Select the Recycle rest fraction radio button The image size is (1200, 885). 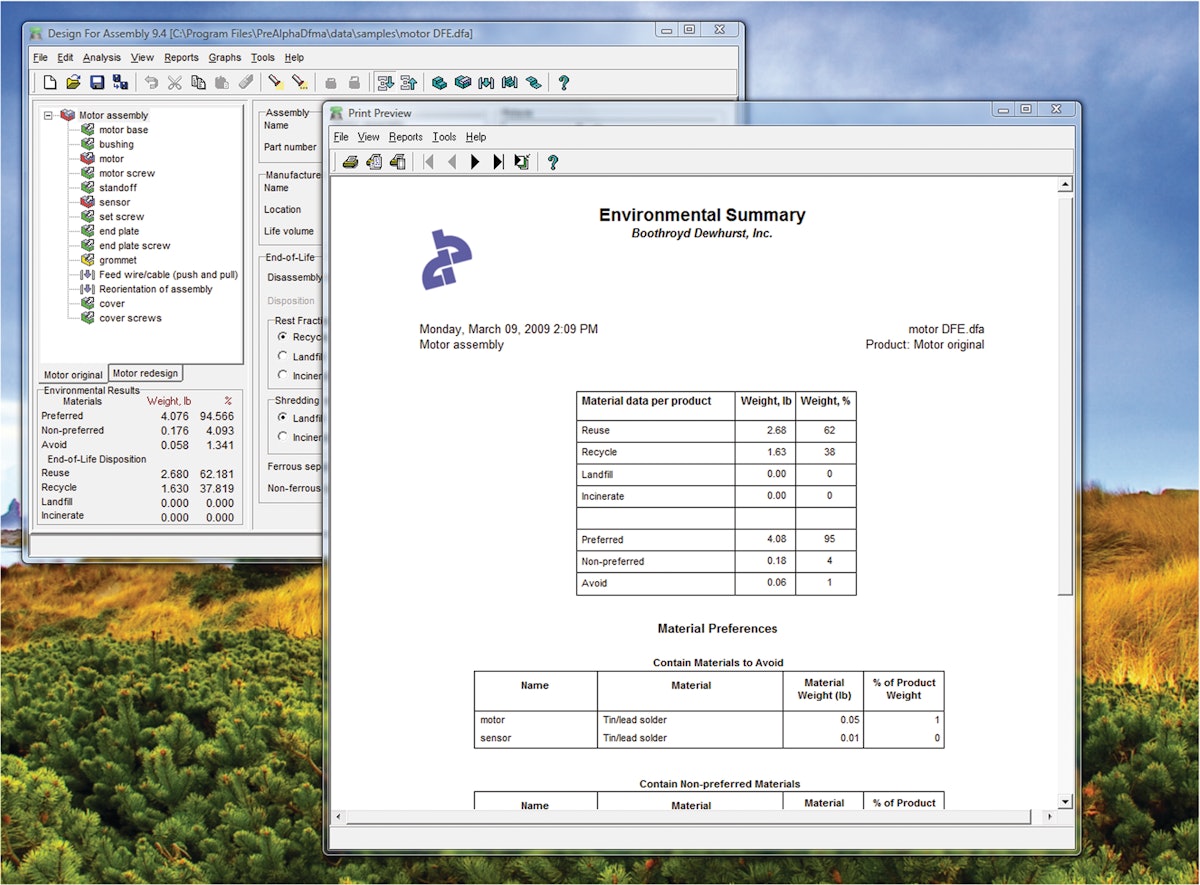coord(285,337)
